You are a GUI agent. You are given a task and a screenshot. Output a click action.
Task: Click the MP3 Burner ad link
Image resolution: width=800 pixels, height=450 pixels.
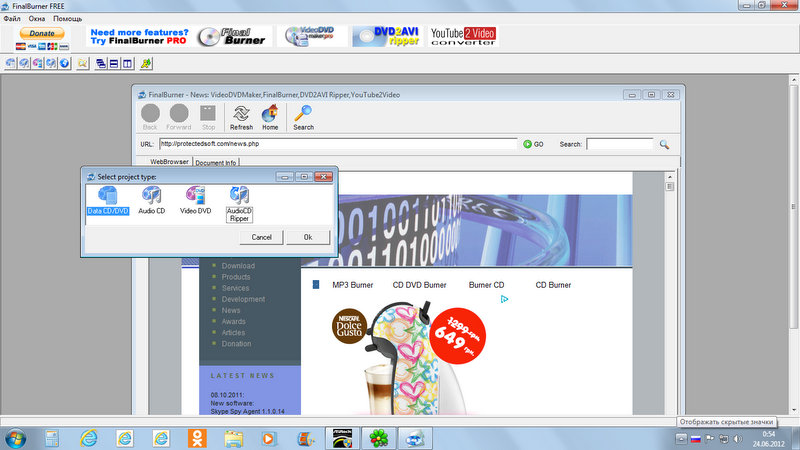coord(353,285)
